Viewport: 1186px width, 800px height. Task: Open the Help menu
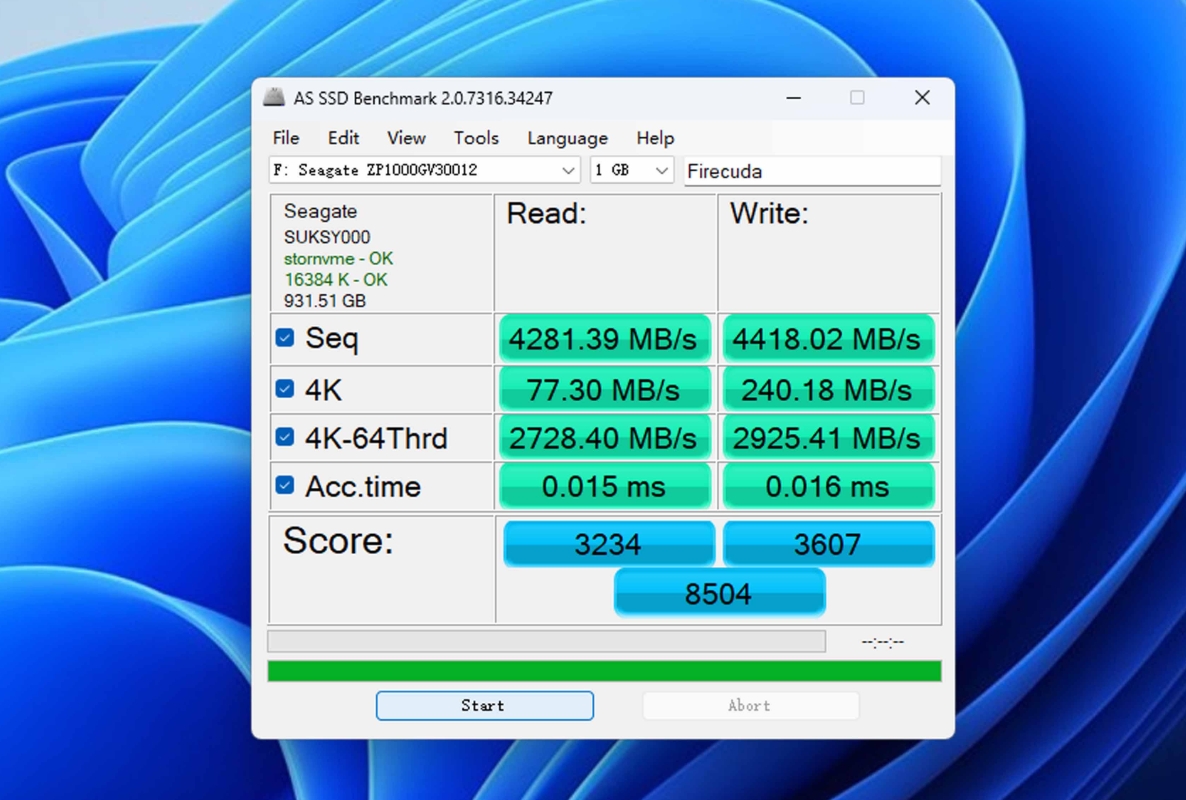pos(655,138)
